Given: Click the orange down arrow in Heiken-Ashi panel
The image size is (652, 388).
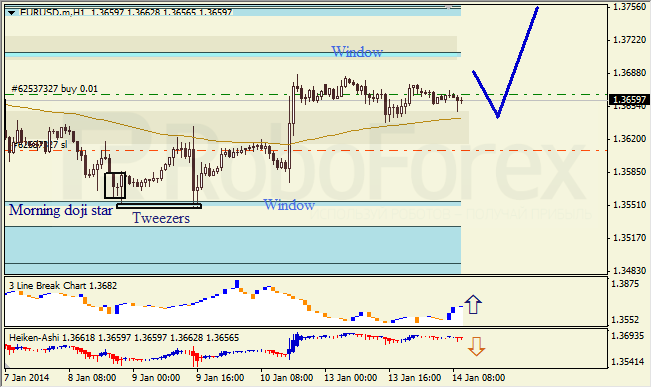Looking at the screenshot, I should pyautogui.click(x=476, y=346).
